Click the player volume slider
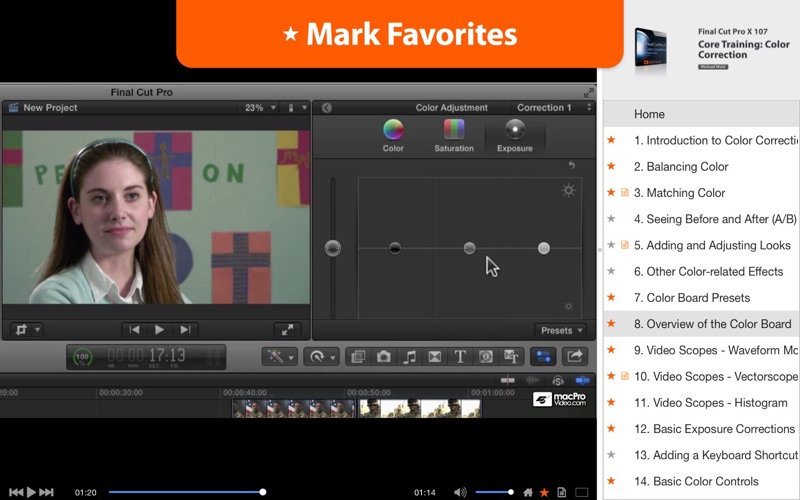 pyautogui.click(x=494, y=492)
